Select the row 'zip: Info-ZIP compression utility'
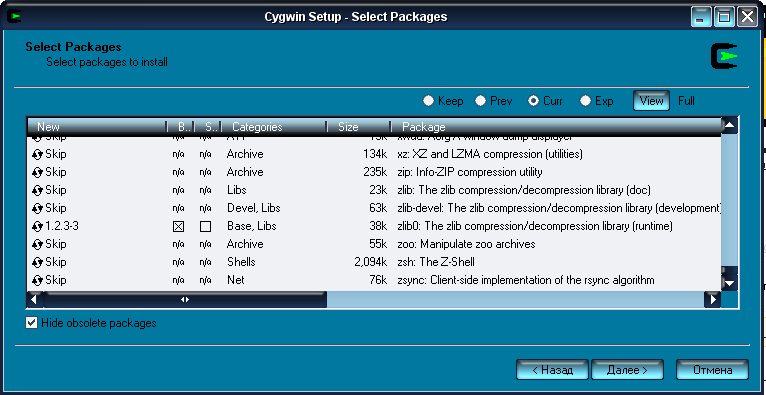The width and height of the screenshot is (766, 395). click(x=374, y=172)
